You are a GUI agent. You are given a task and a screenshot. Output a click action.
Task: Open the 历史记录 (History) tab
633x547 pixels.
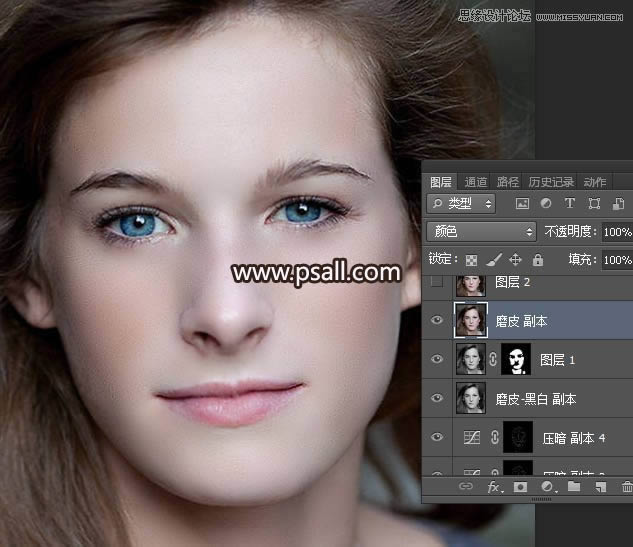551,182
